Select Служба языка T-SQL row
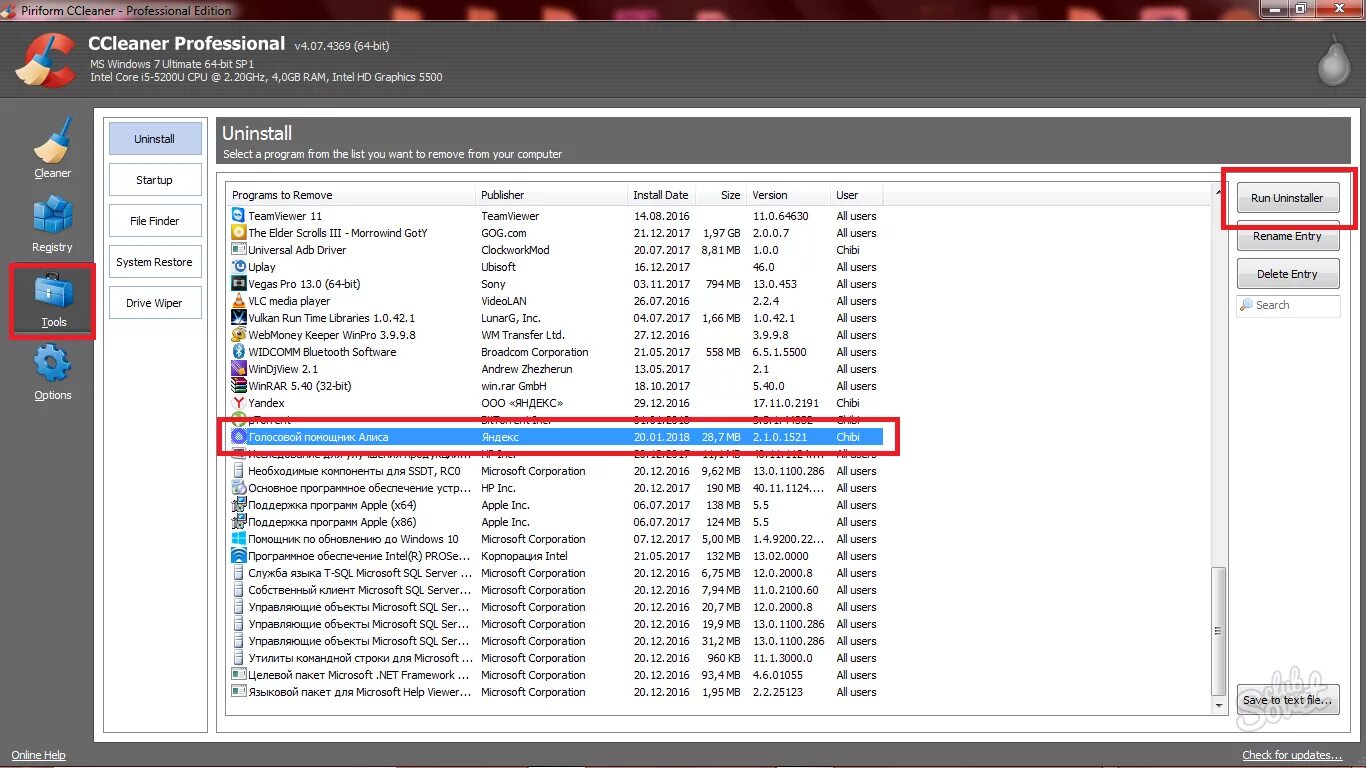 (556, 573)
